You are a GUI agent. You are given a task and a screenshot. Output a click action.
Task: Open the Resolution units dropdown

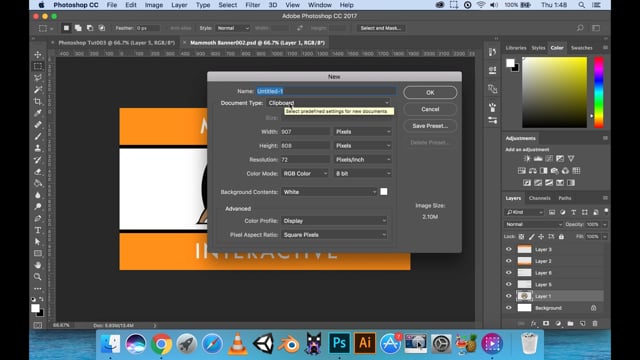[x=363, y=160]
